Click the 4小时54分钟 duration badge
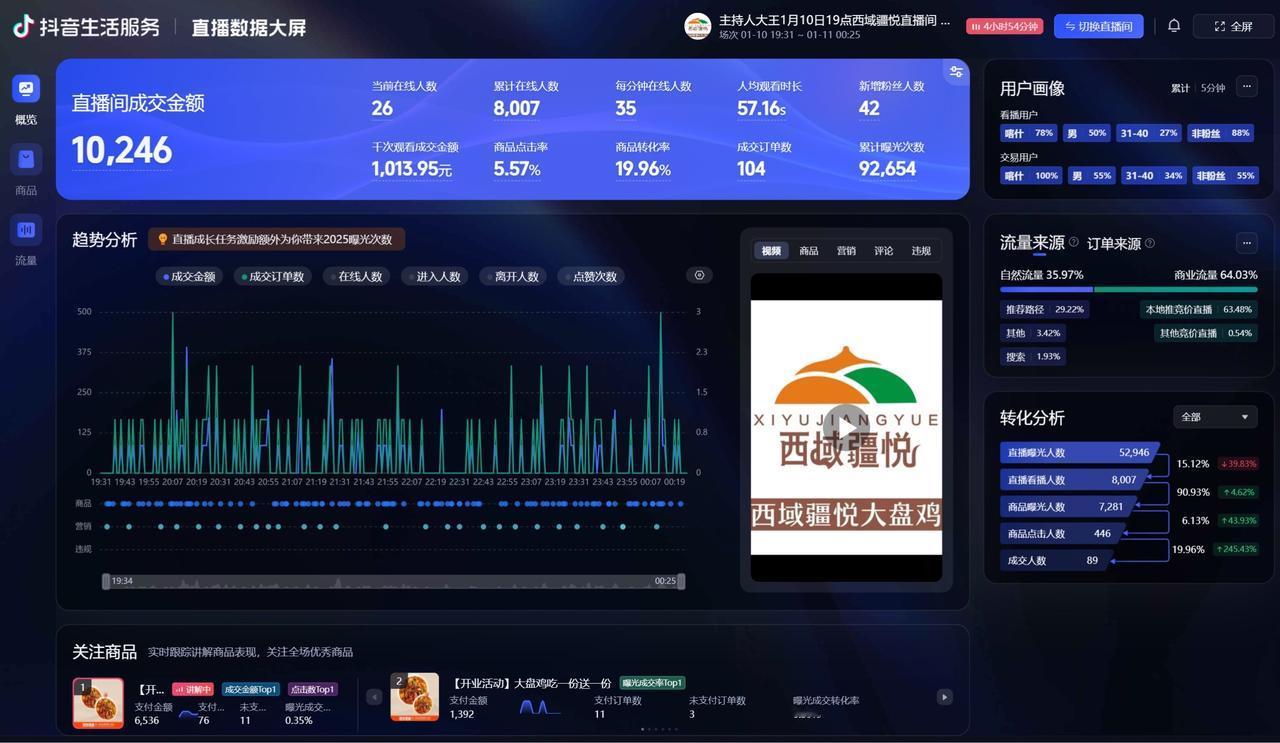 [x=1004, y=26]
